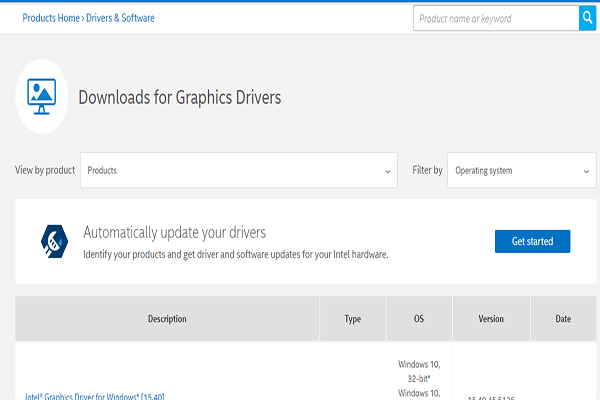Click the View by product label
Viewport: 600px width, 400px height.
click(x=45, y=170)
